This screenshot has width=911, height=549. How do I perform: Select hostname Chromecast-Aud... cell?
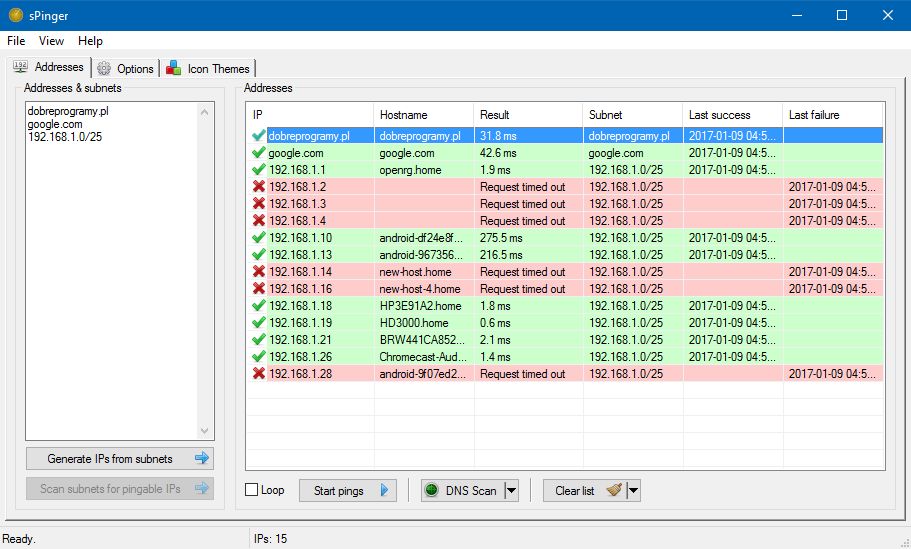(x=424, y=357)
